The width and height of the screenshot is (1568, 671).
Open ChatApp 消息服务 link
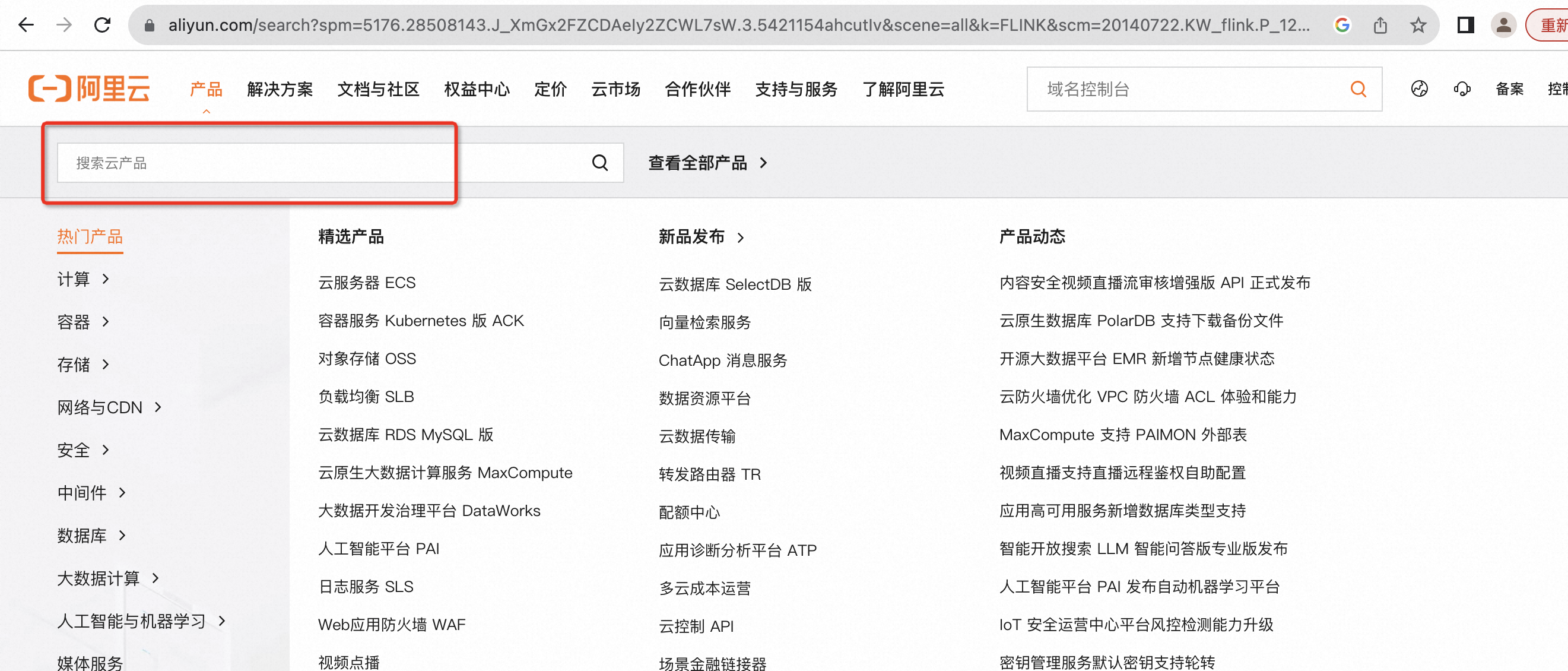(722, 360)
